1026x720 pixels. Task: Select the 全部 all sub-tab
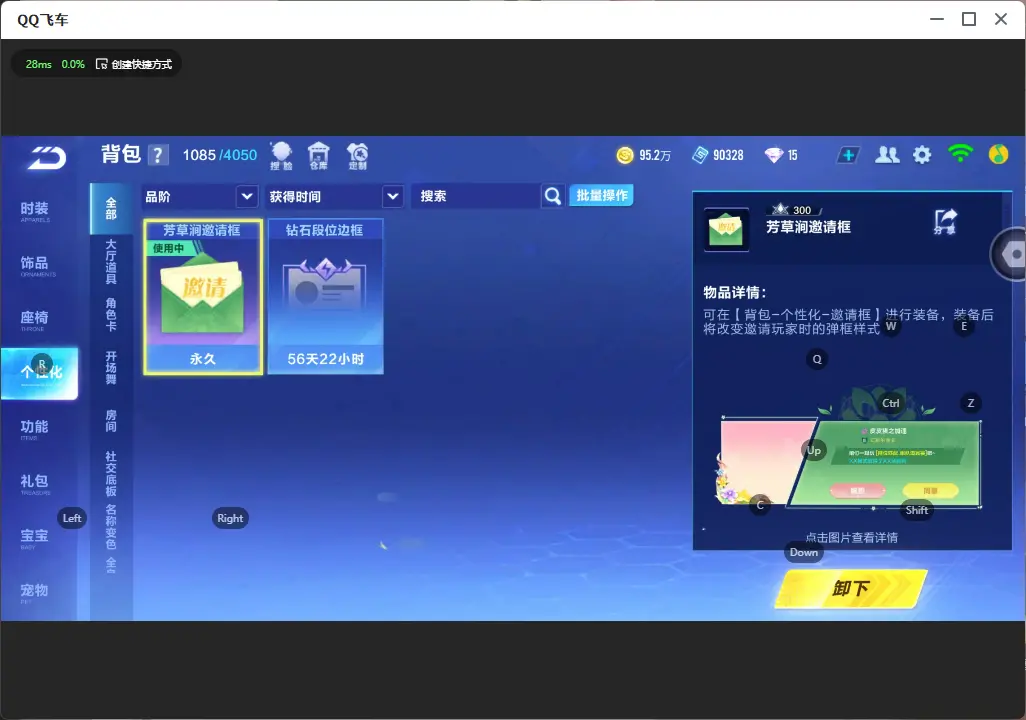[111, 209]
